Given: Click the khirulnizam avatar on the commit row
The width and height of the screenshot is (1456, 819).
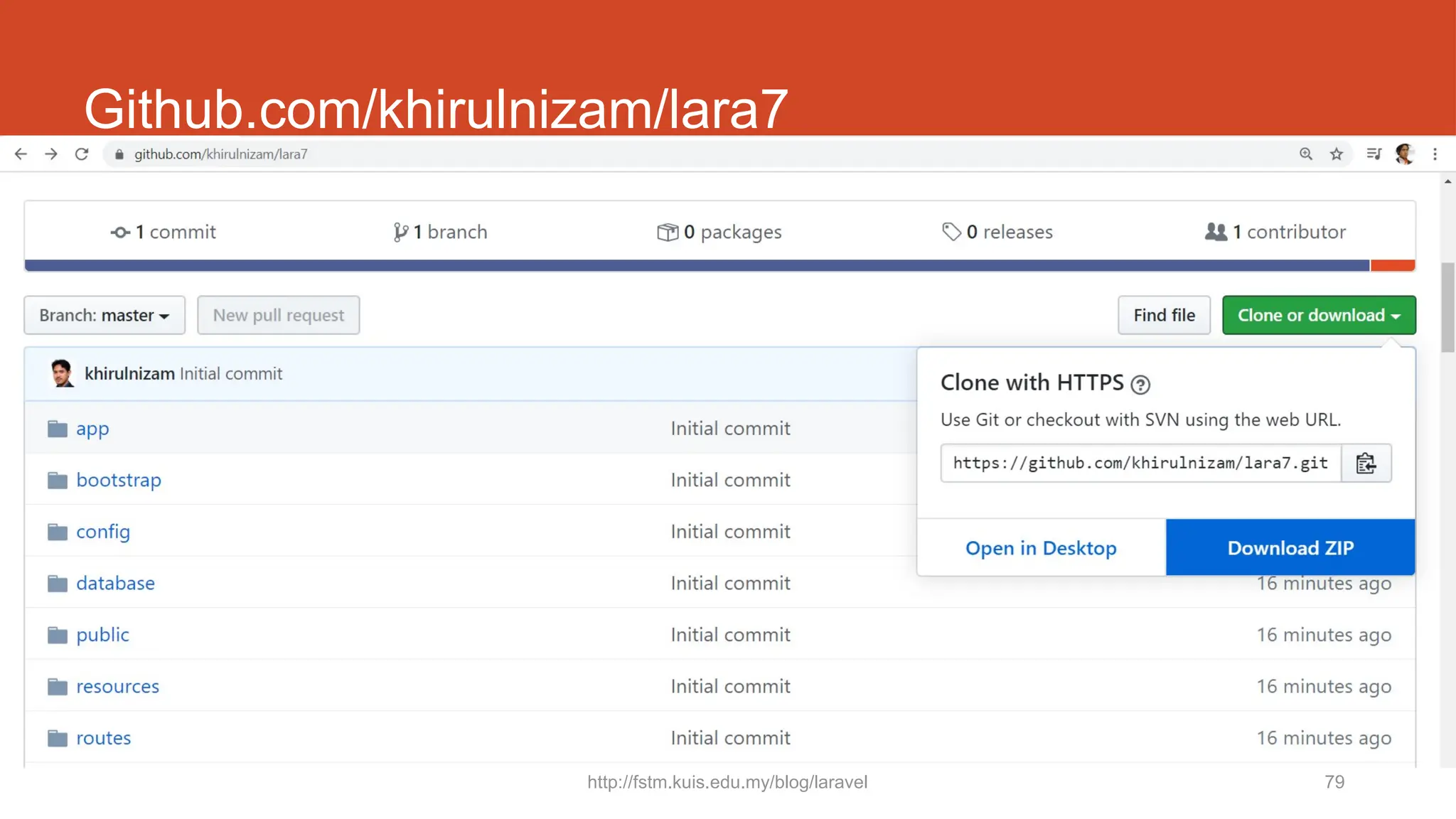Looking at the screenshot, I should (63, 373).
